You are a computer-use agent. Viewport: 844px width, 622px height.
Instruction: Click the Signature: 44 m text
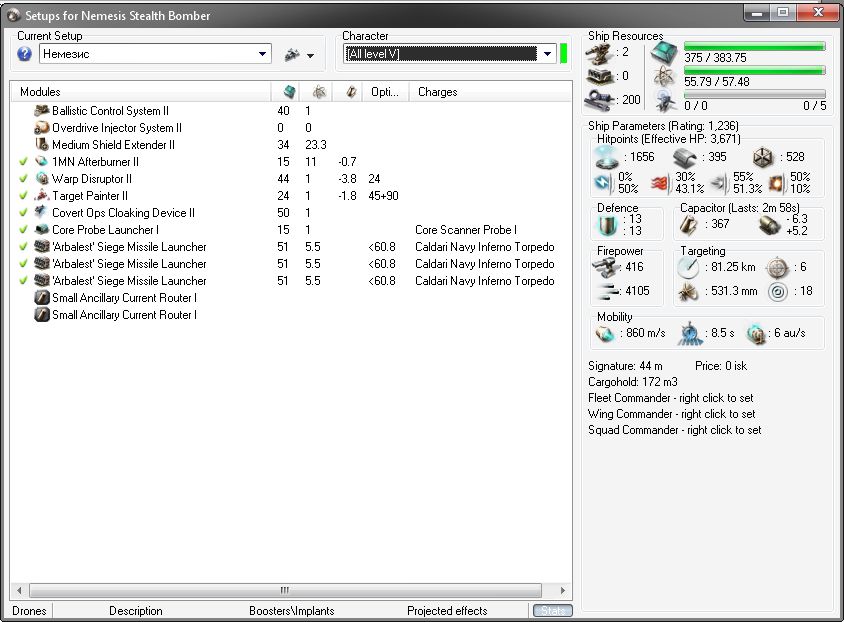tap(625, 366)
